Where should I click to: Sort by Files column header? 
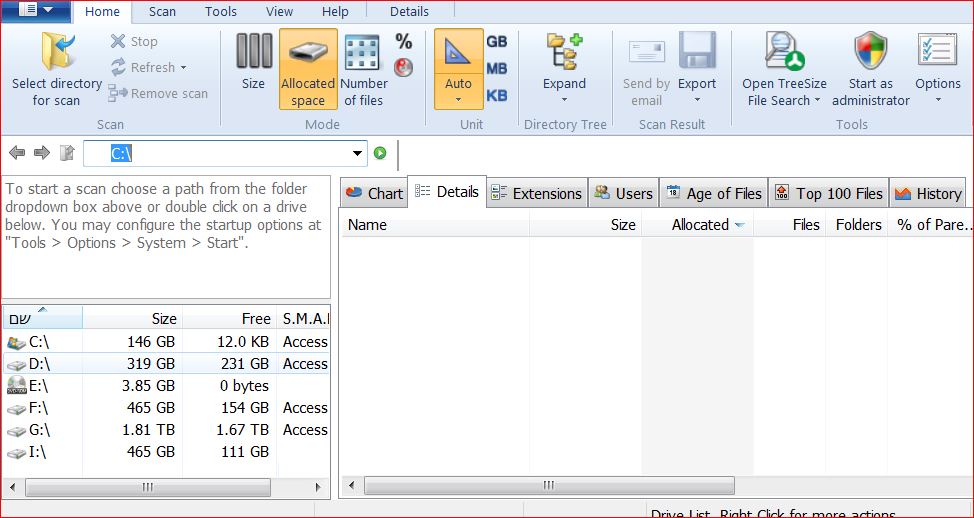790,225
